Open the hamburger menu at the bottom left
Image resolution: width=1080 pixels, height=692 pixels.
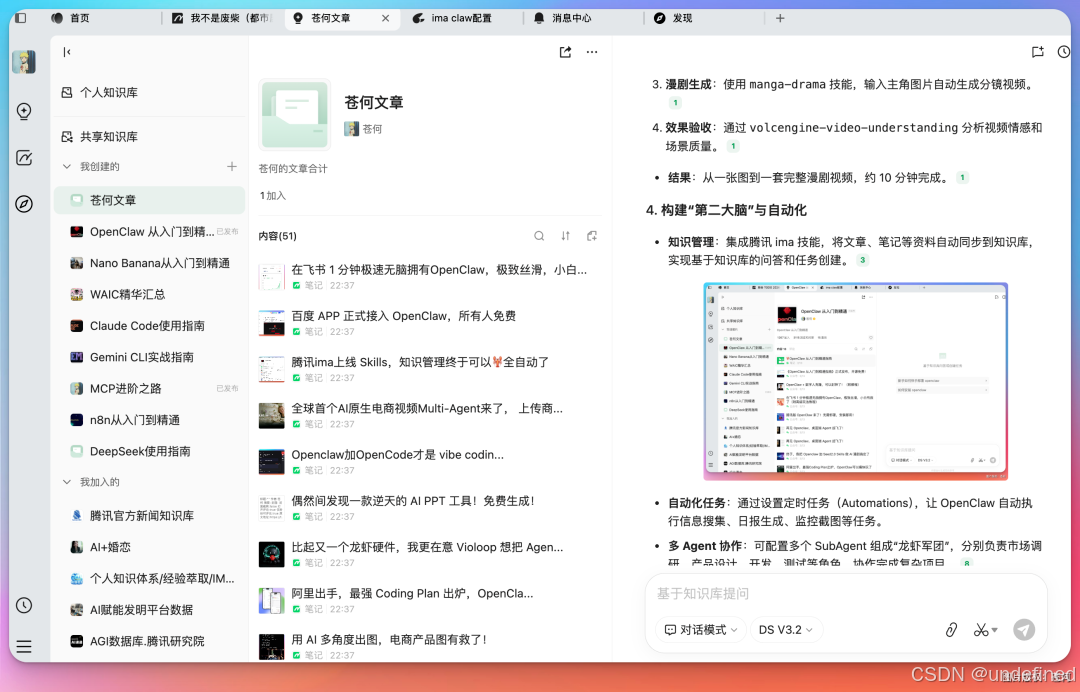pyautogui.click(x=24, y=647)
